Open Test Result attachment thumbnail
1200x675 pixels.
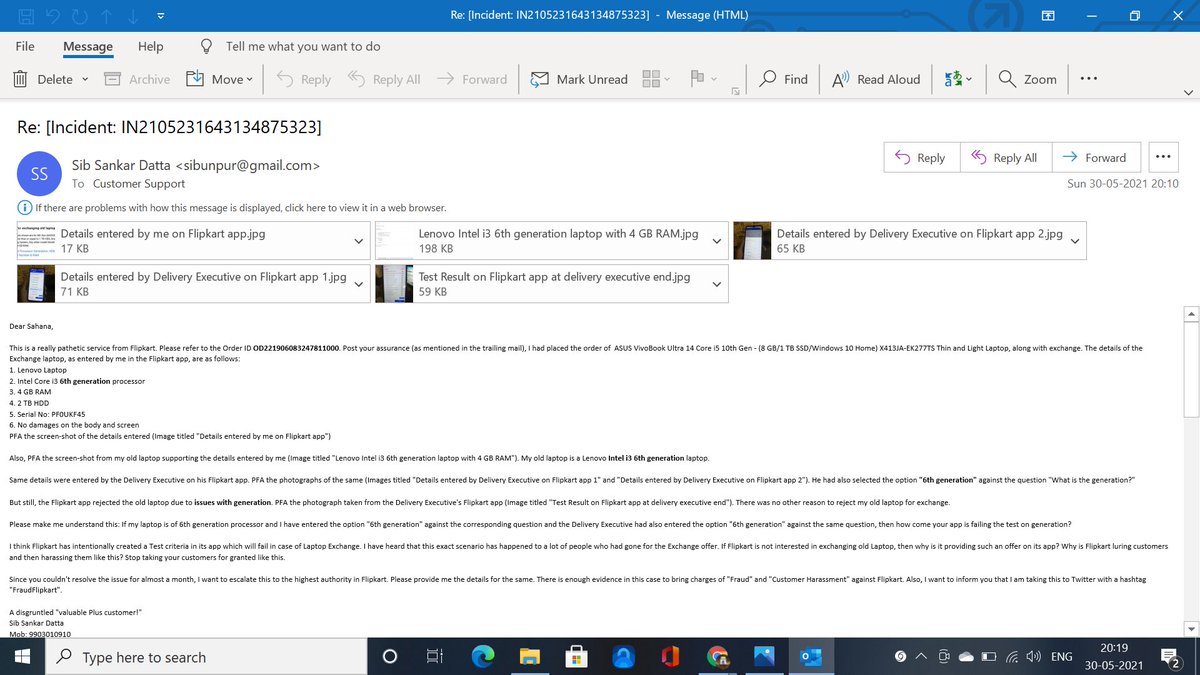(x=394, y=284)
